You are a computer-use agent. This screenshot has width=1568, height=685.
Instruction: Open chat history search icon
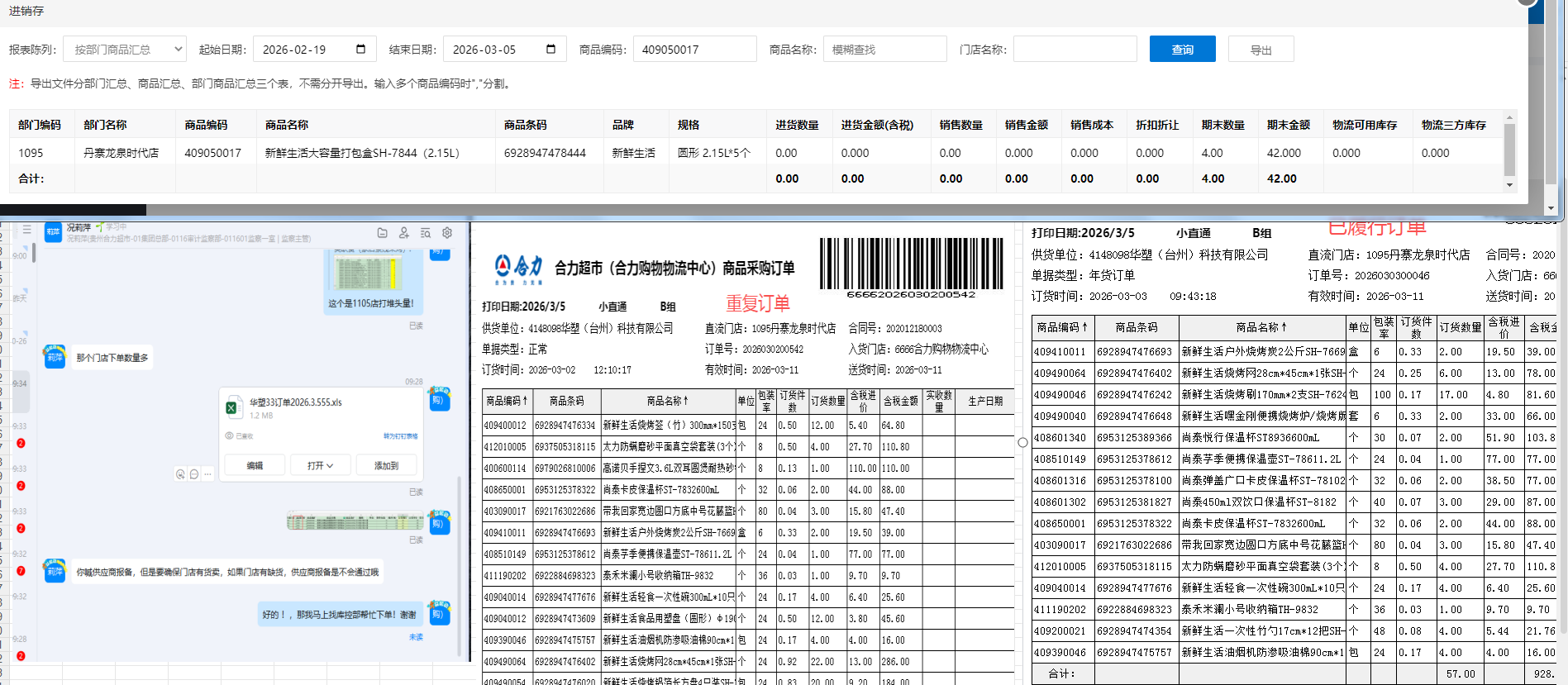426,233
